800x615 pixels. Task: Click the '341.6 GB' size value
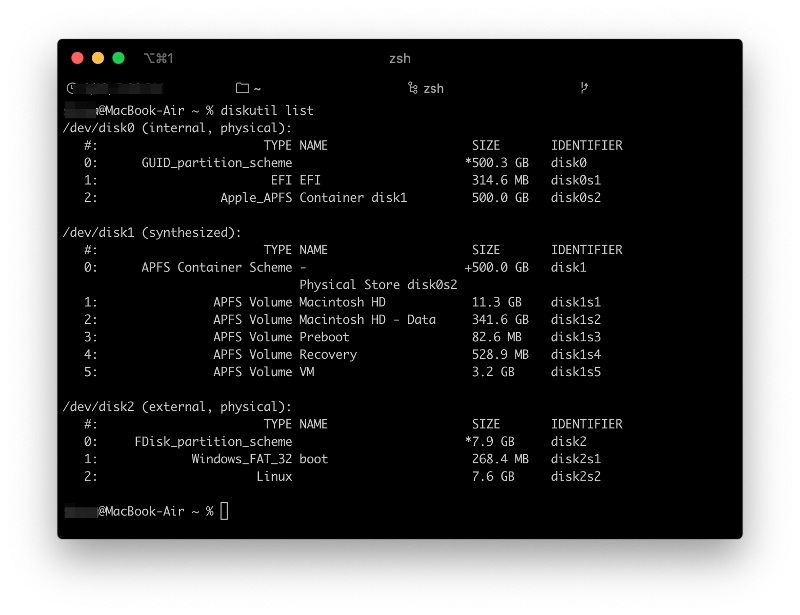[x=501, y=319]
